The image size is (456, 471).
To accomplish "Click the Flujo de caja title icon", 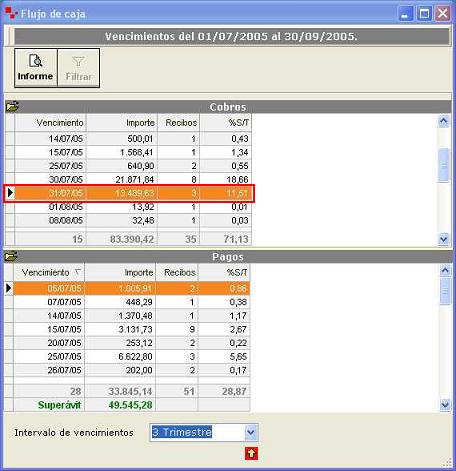I will click(11, 13).
